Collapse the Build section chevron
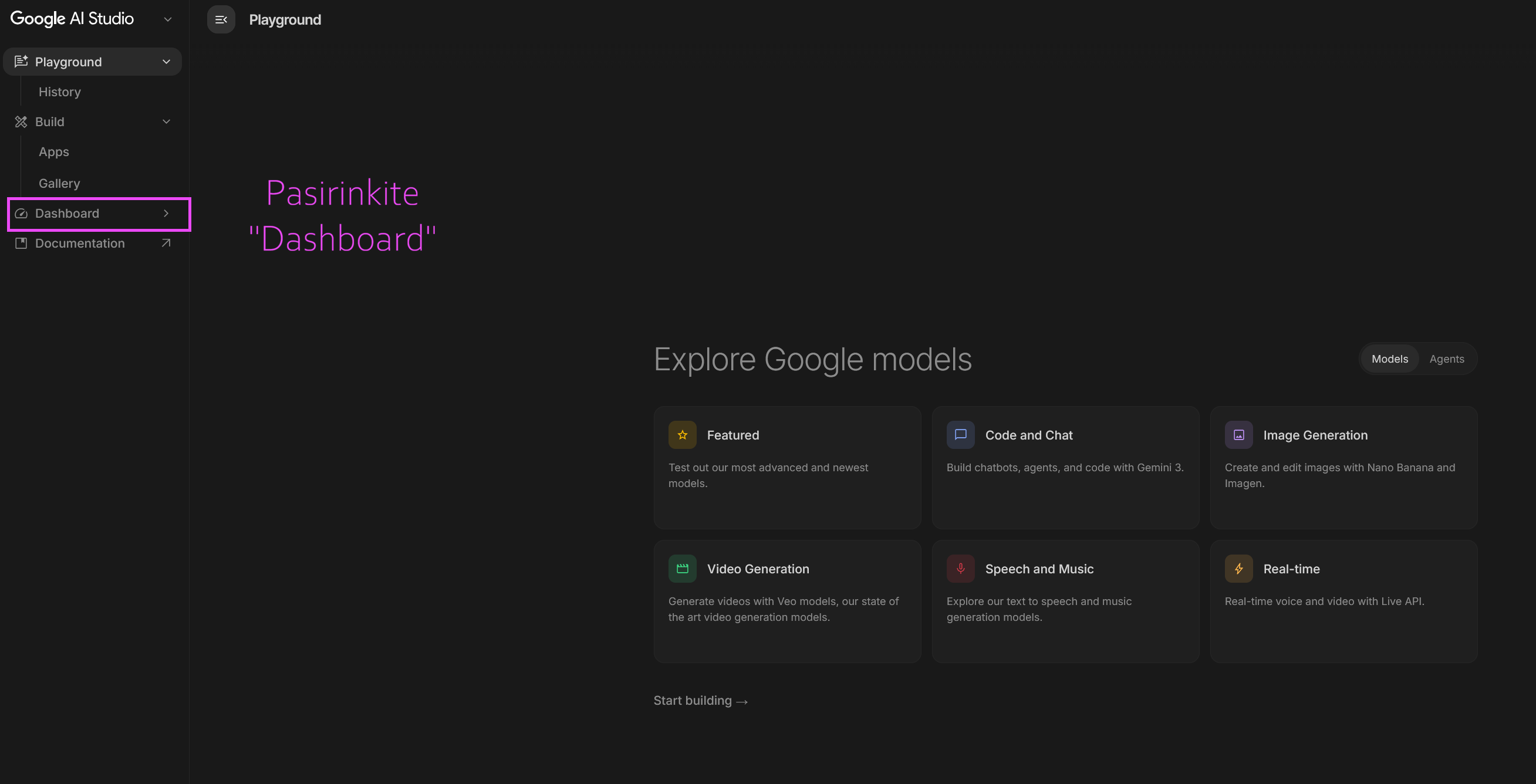Image resolution: width=1536 pixels, height=784 pixels. (166, 121)
